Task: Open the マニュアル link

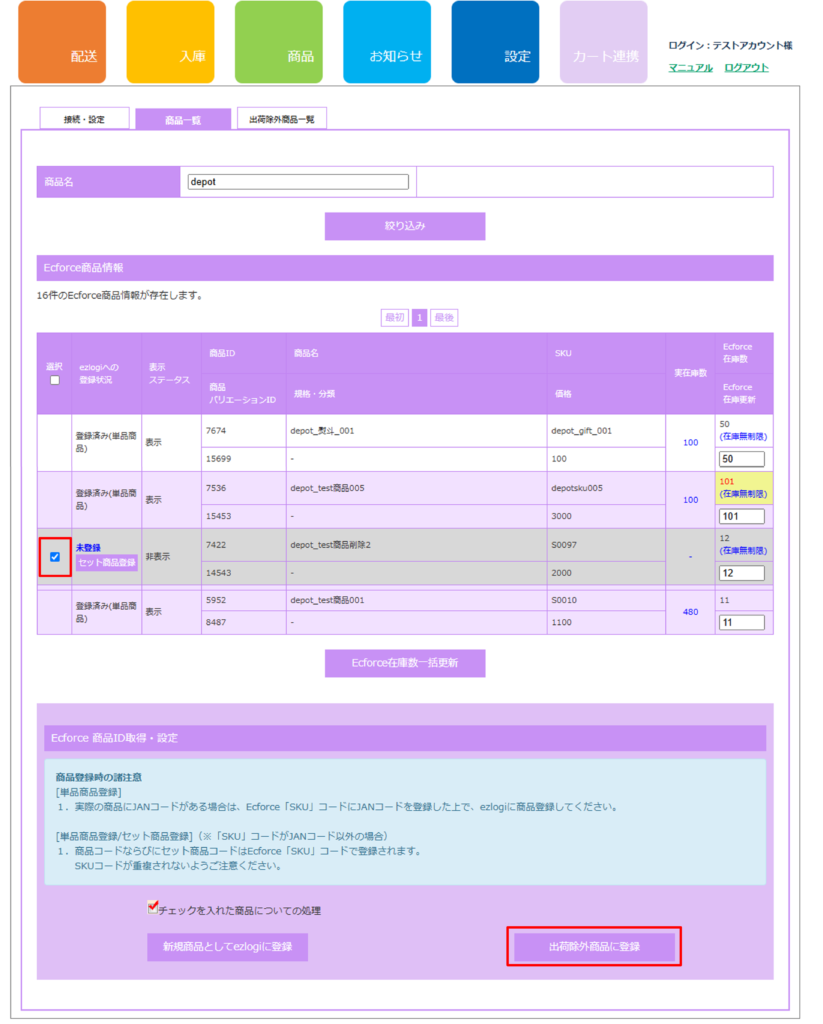Action: pyautogui.click(x=690, y=68)
